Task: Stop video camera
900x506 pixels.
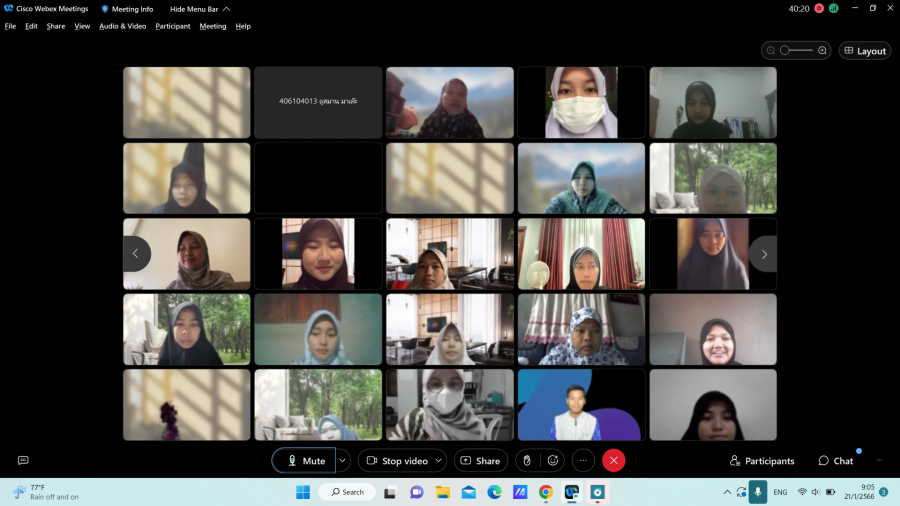Action: 395,460
